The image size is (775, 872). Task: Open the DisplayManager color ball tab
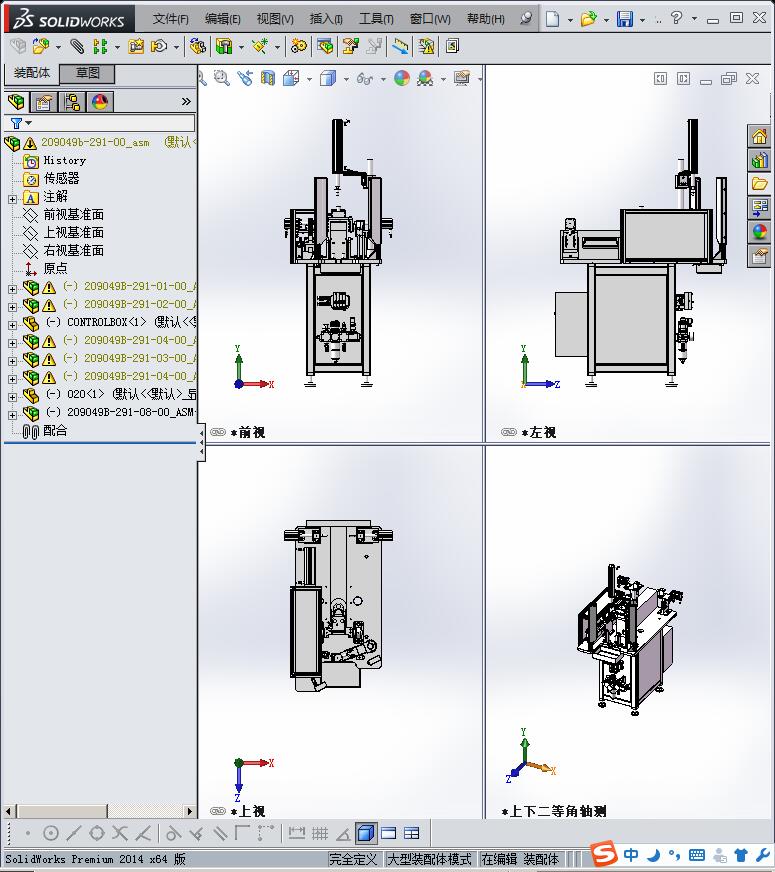(100, 102)
